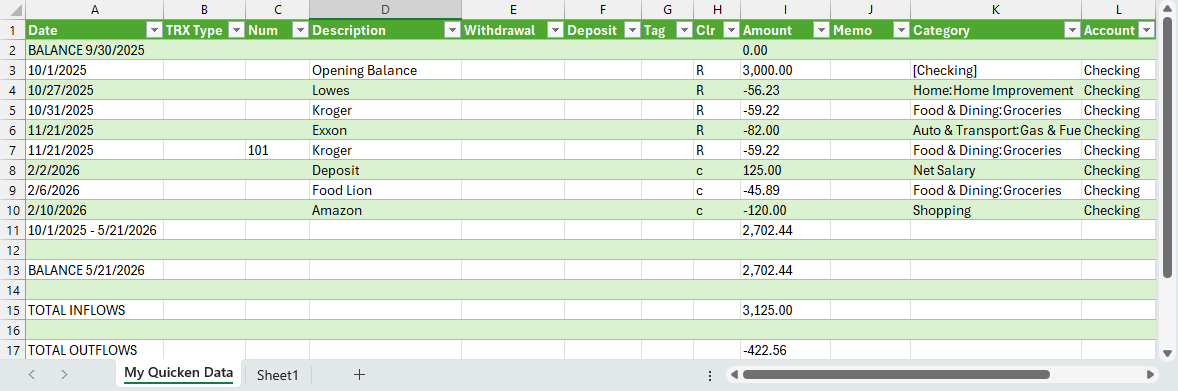
Task: Select row 13 header
Action: coord(12,270)
